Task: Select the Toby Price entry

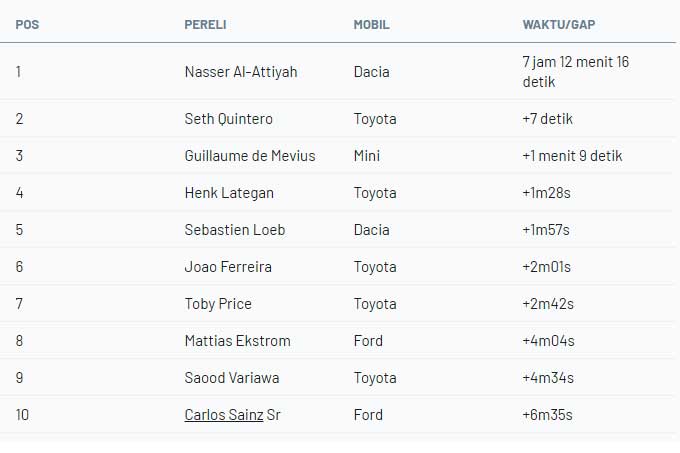Action: coord(218,304)
